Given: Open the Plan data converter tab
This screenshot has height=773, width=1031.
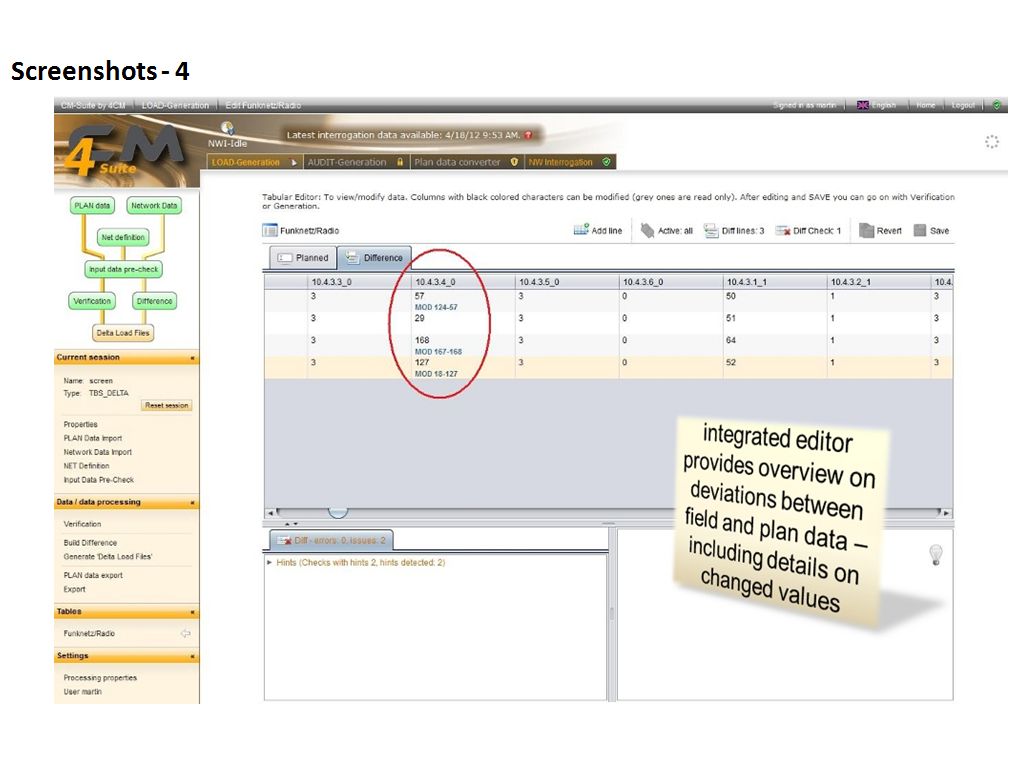Looking at the screenshot, I should [466, 162].
